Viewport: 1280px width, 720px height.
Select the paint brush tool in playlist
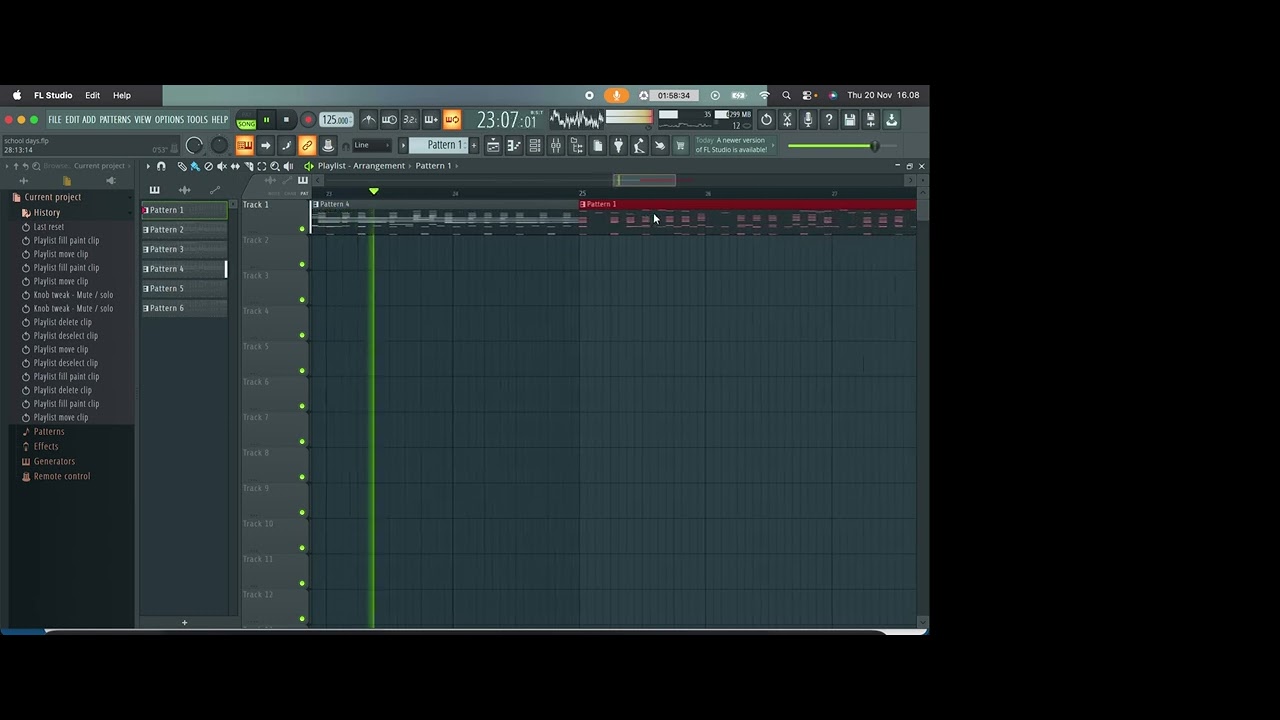coord(195,166)
